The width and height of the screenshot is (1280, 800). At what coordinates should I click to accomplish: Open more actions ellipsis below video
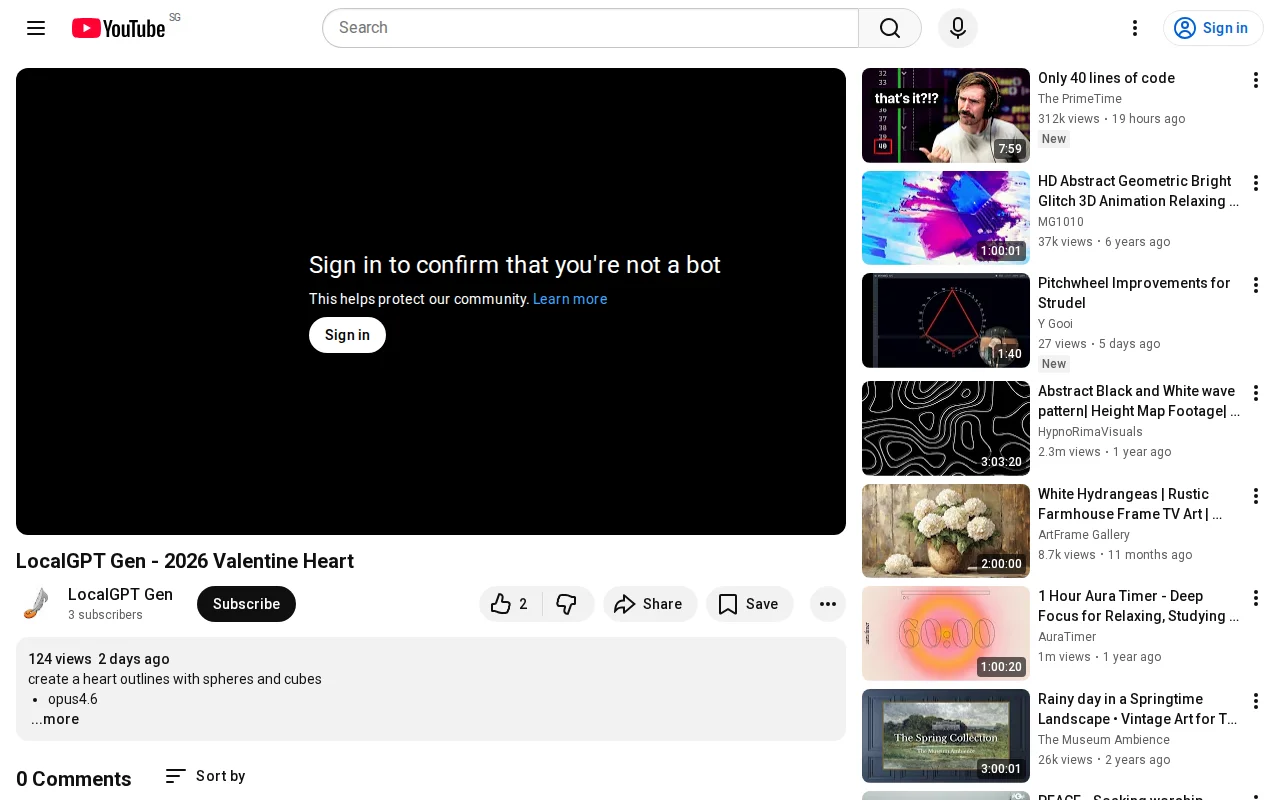tap(828, 604)
